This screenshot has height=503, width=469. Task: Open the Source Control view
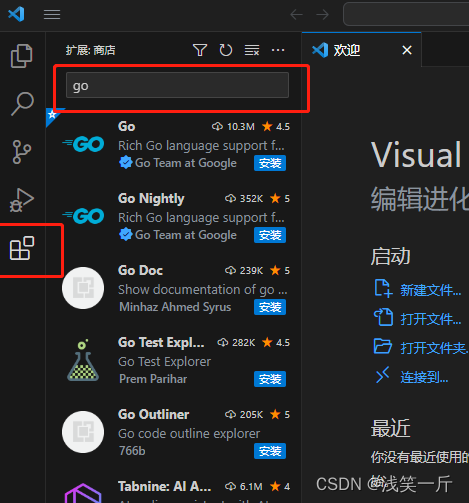point(22,152)
